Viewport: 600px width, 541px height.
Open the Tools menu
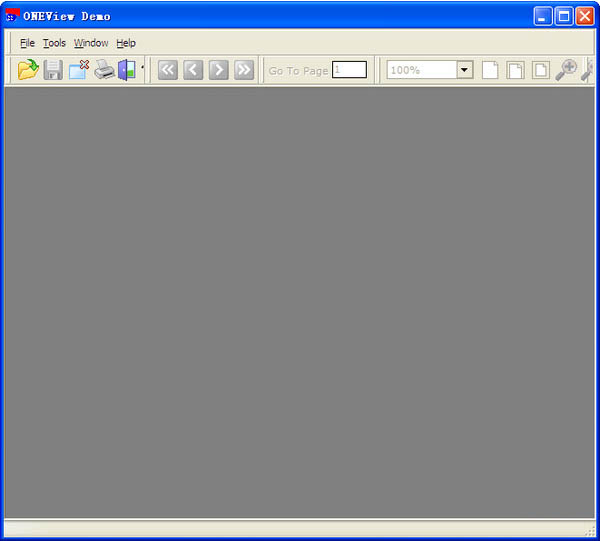pos(54,43)
